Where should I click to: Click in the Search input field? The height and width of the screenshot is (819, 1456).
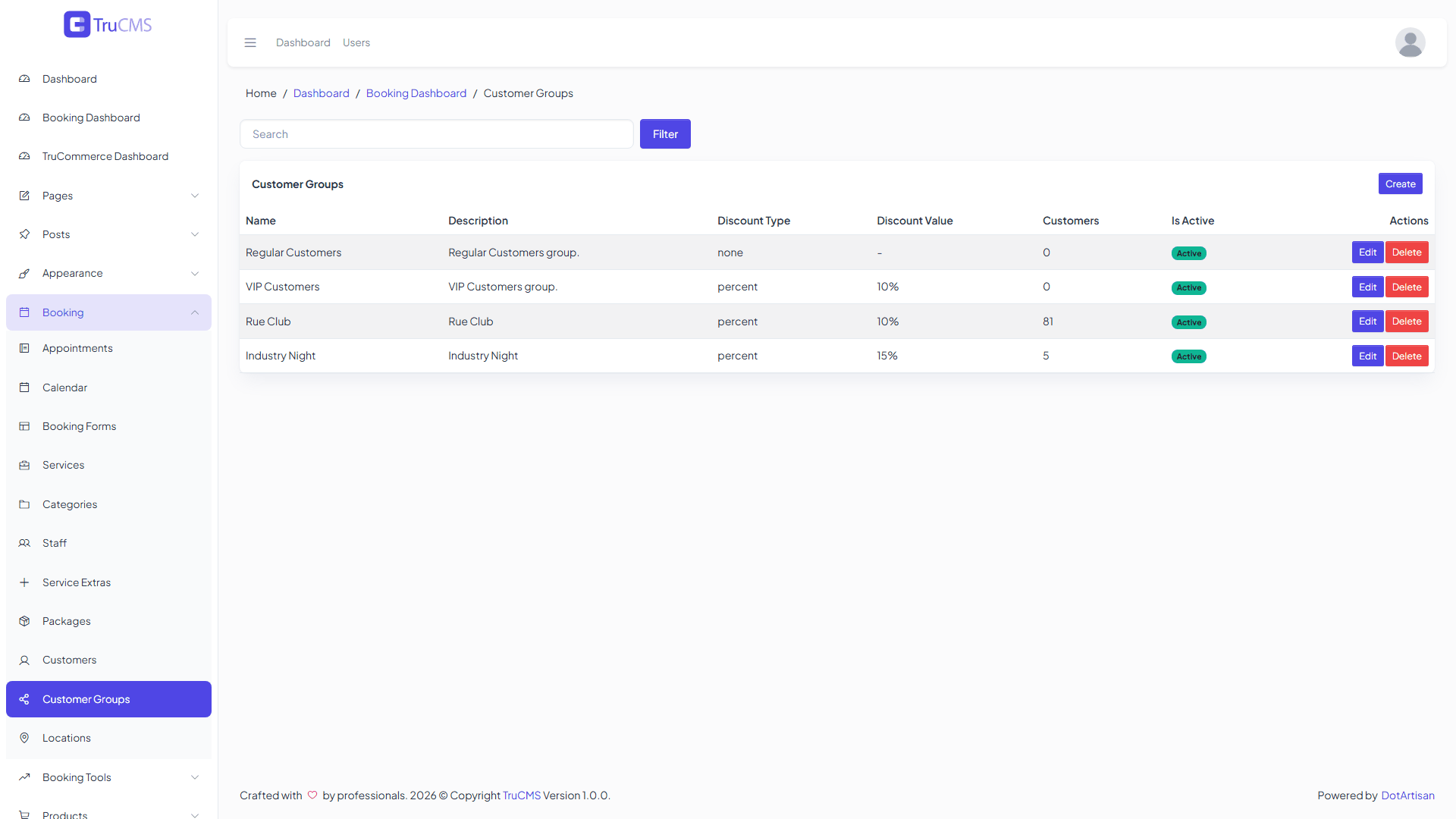[437, 134]
